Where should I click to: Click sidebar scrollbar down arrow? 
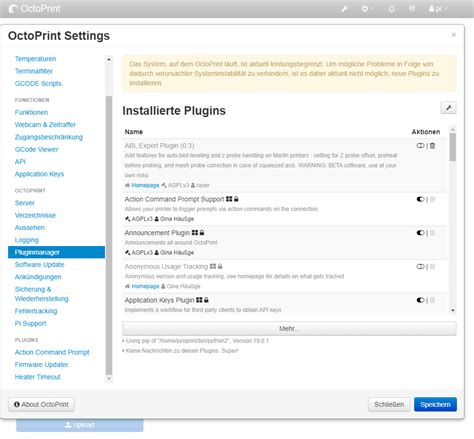click(109, 379)
